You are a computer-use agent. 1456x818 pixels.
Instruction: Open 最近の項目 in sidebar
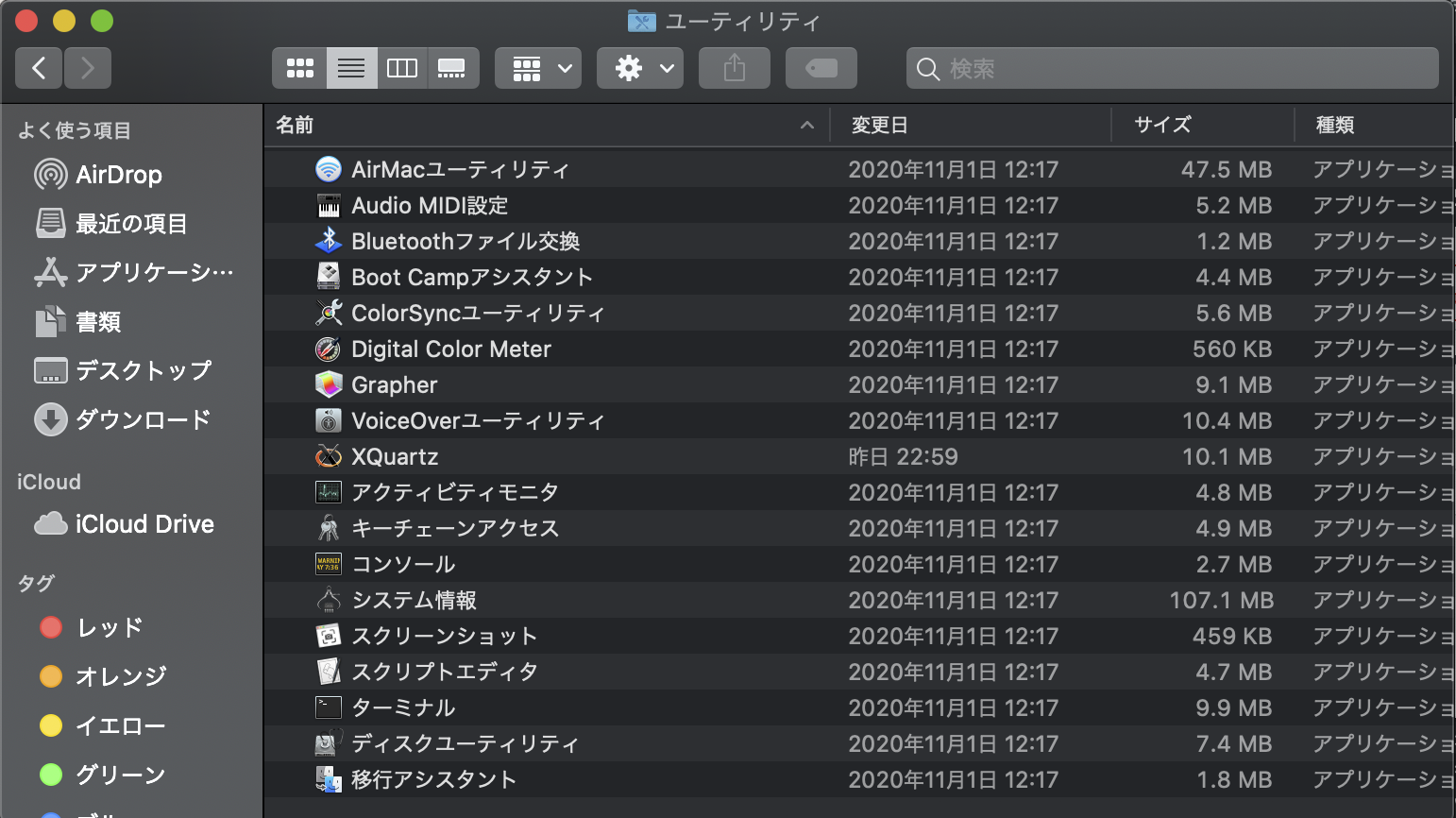pyautogui.click(x=111, y=224)
